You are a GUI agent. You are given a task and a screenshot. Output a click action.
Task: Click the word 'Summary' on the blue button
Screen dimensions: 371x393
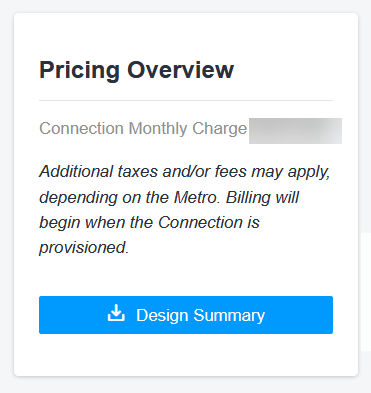click(x=229, y=316)
